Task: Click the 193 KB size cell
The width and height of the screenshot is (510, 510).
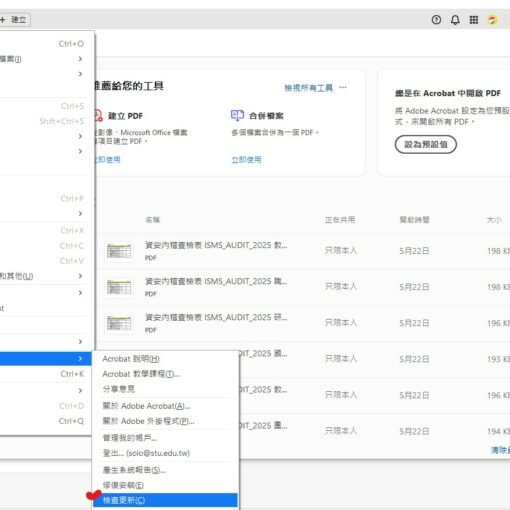Action: pos(498,359)
